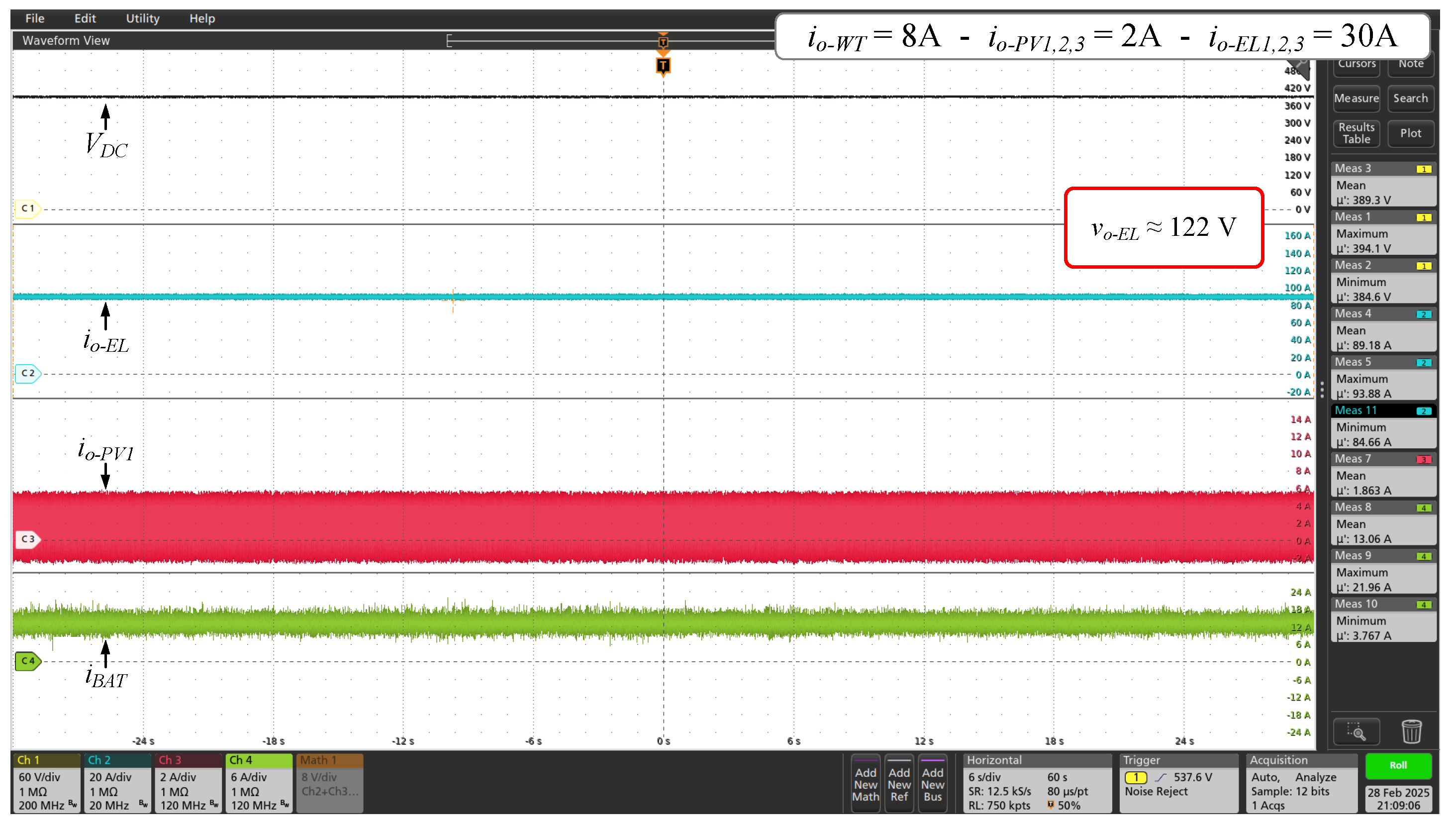Image resolution: width=1456 pixels, height=831 pixels.
Task: Click the zoom magnifier icon
Action: coord(1356,731)
